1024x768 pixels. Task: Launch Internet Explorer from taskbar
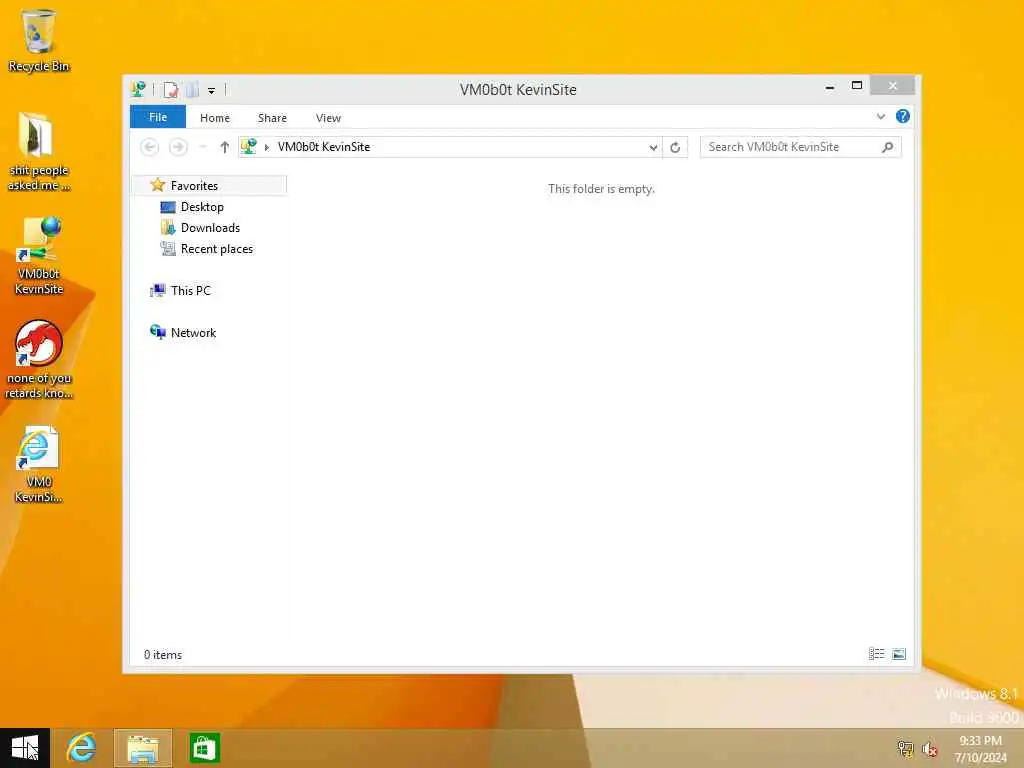click(x=82, y=748)
